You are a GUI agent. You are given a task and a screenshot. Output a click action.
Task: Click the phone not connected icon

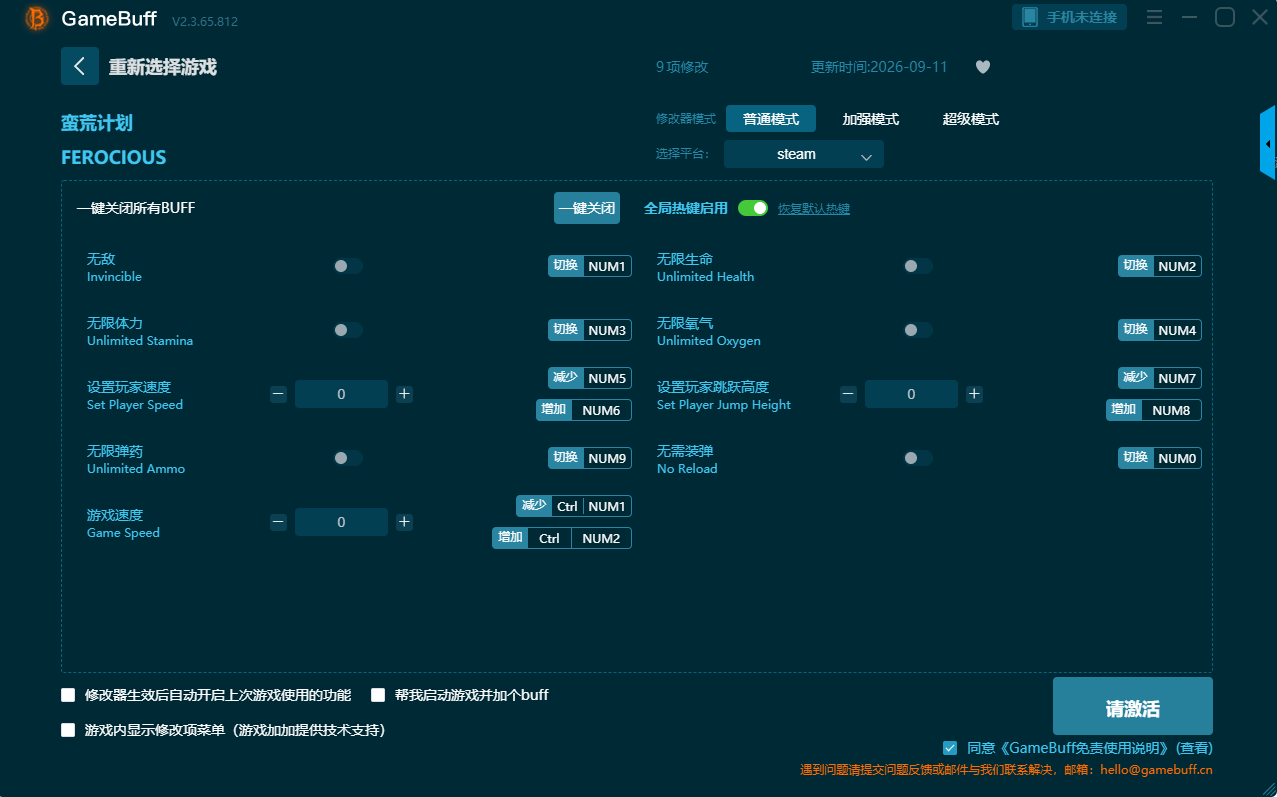1030,17
